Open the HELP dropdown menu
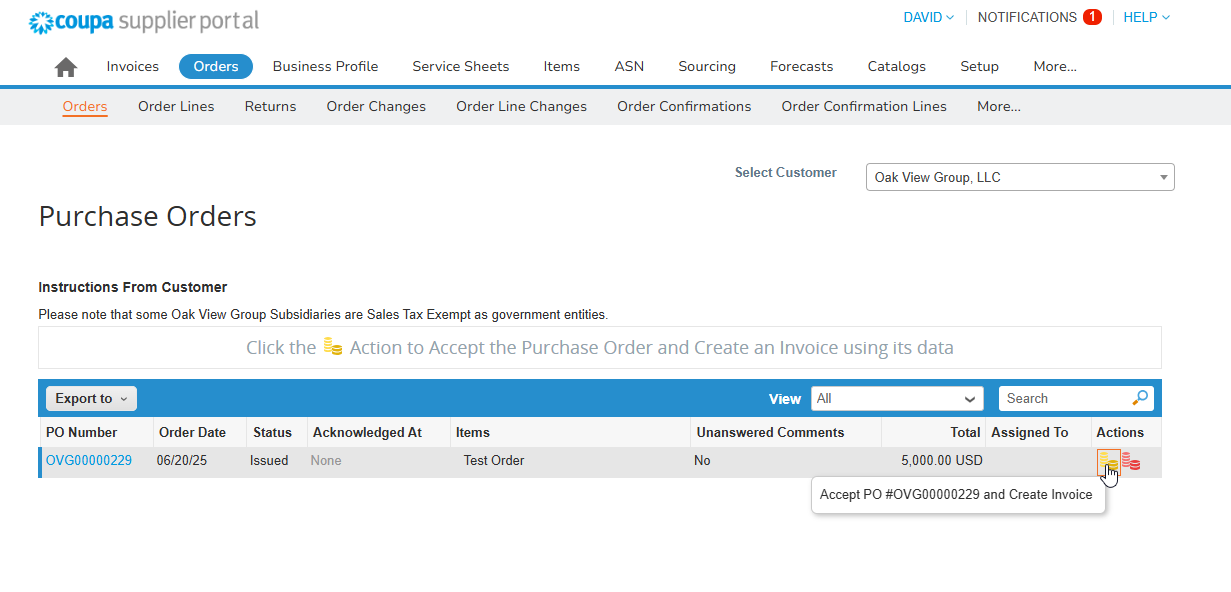This screenshot has width=1231, height=592. click(x=1146, y=17)
